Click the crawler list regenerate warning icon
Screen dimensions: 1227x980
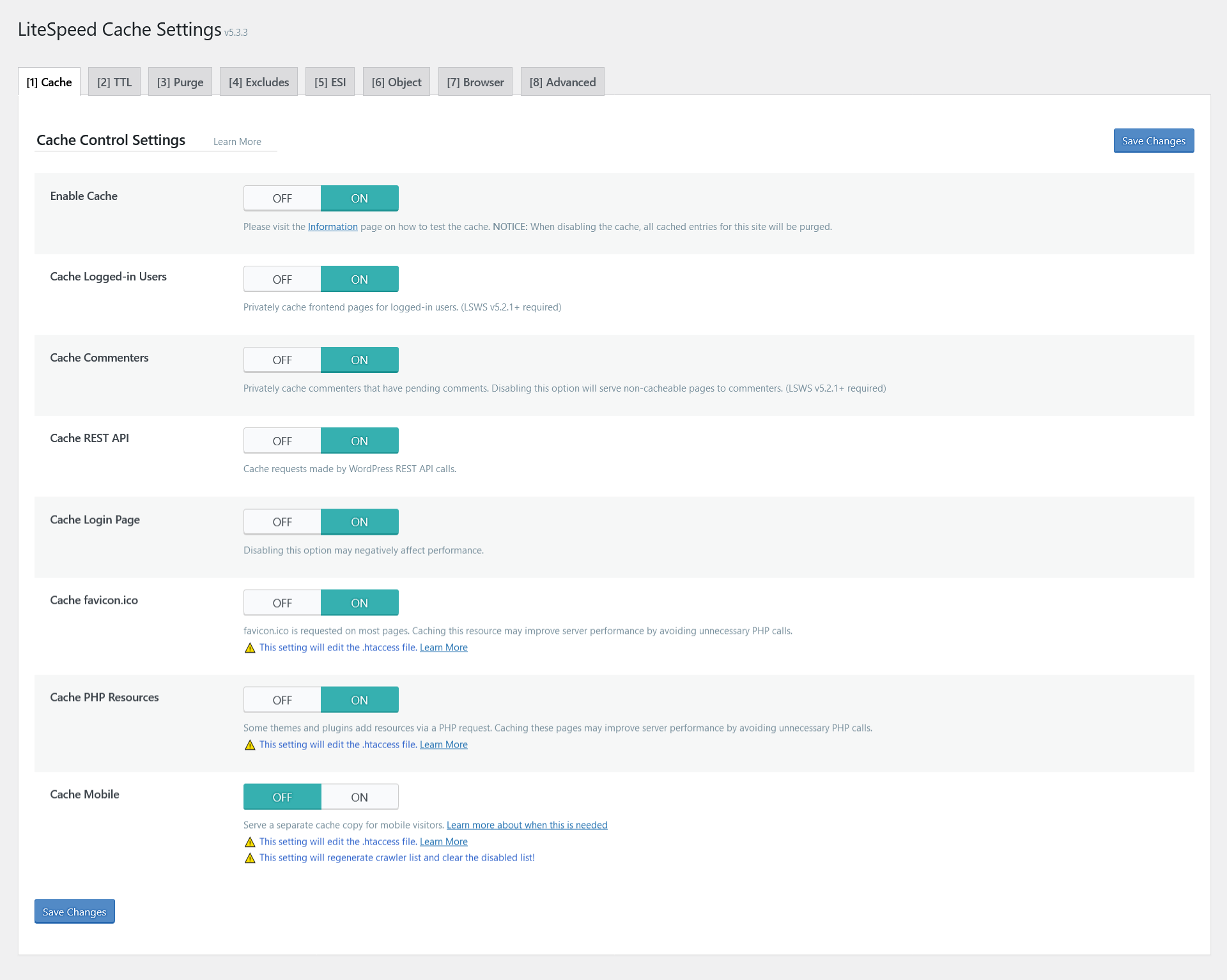[250, 858]
